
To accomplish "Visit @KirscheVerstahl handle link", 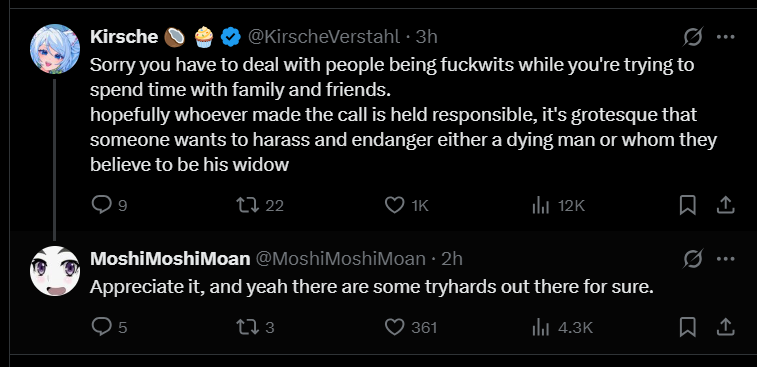I will click(x=323, y=37).
